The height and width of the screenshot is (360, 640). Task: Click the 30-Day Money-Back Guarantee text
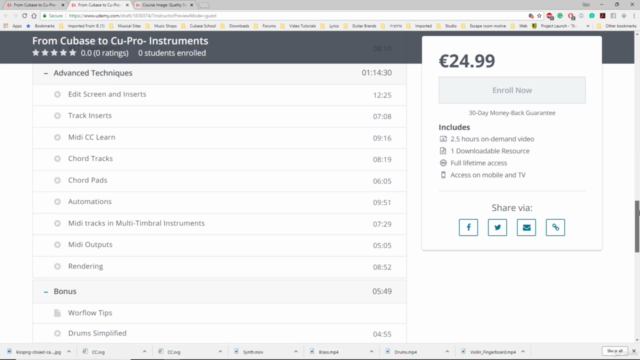[512, 113]
